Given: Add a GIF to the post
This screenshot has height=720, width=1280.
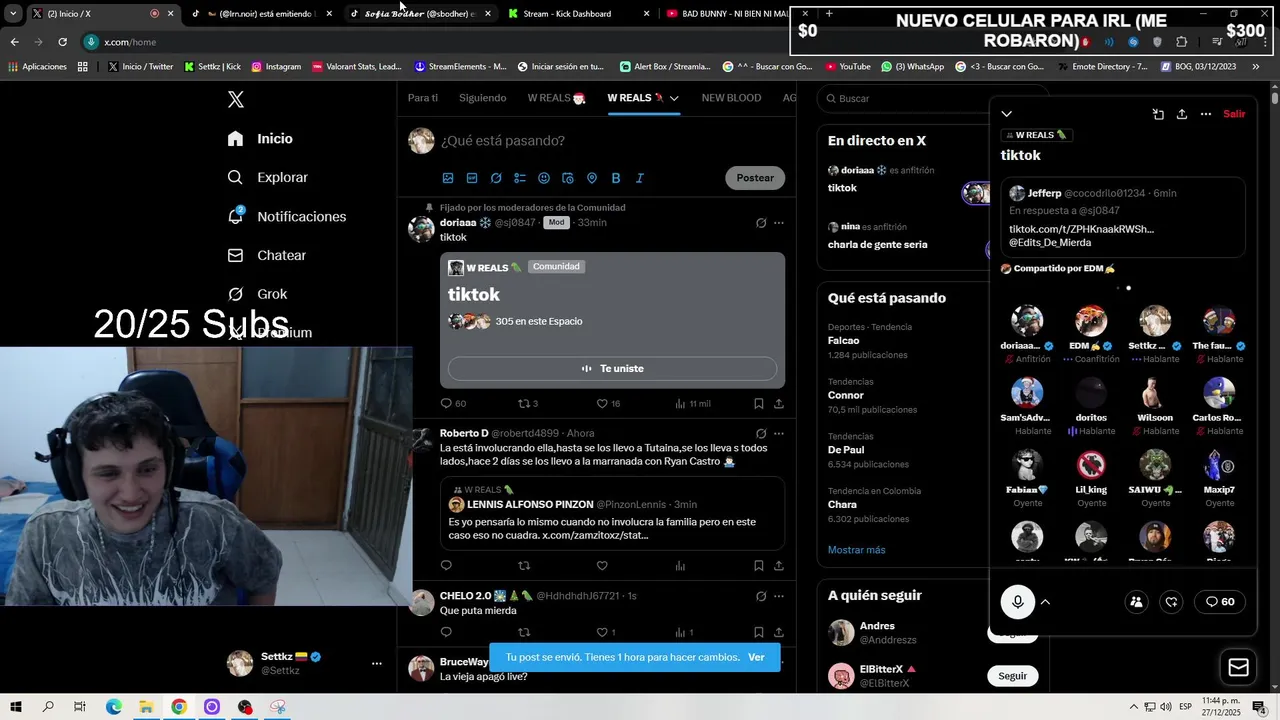Looking at the screenshot, I should point(472,178).
